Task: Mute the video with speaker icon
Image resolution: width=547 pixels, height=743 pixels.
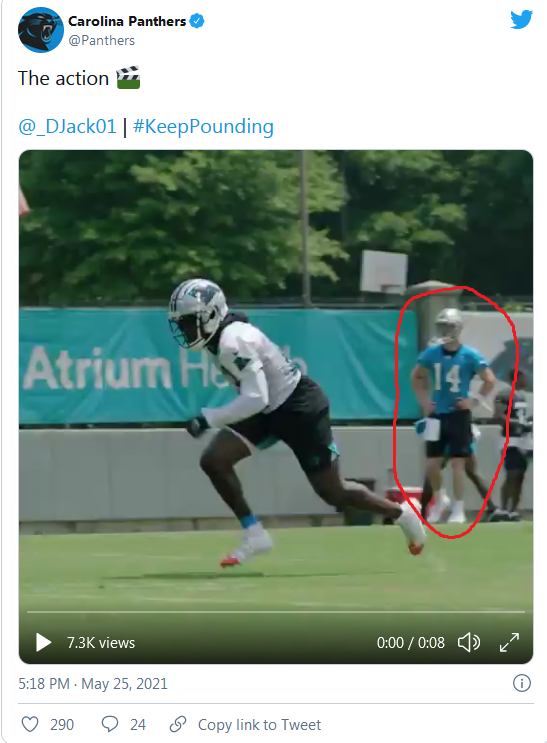Action: pos(469,643)
